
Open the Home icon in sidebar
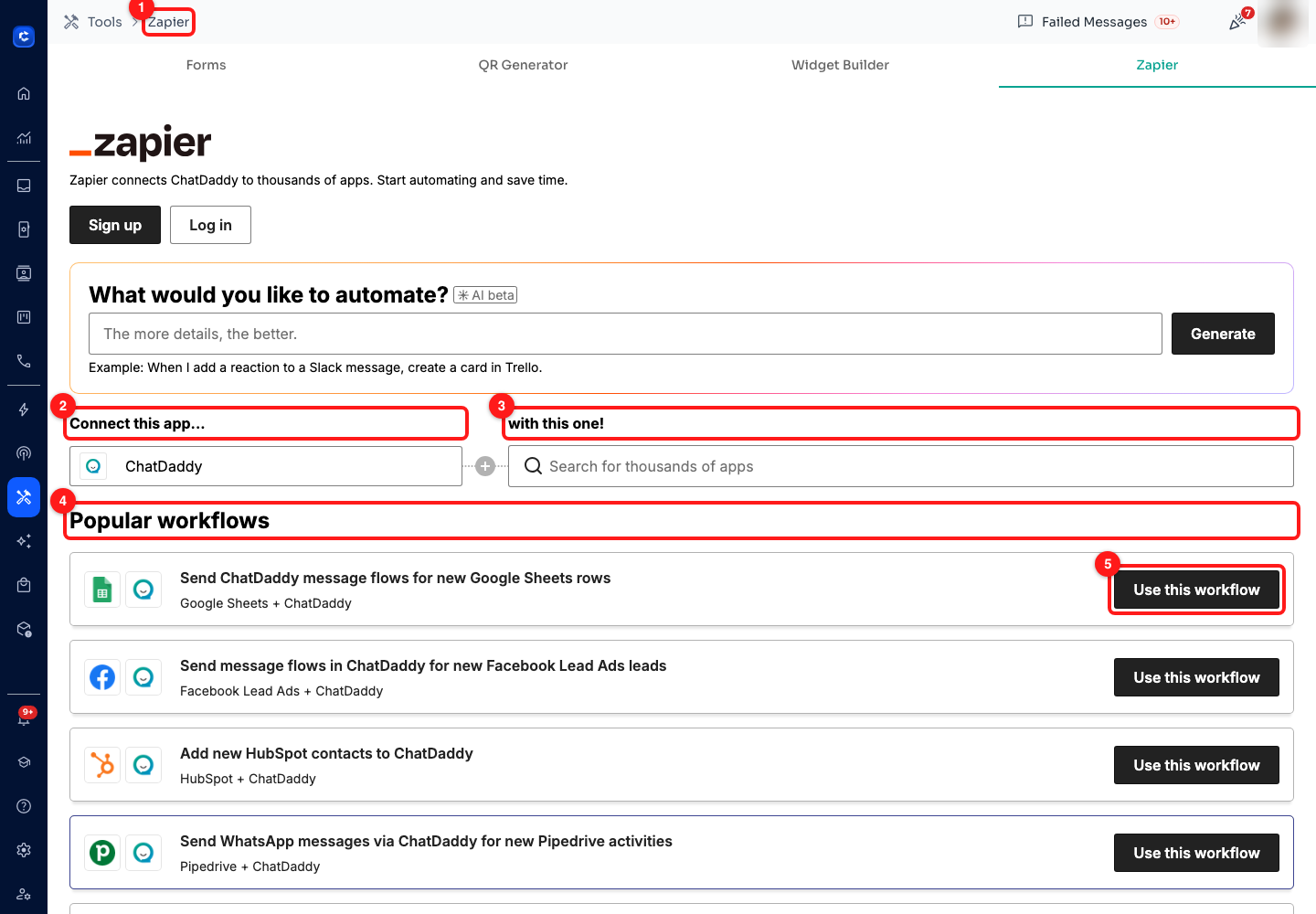point(24,93)
